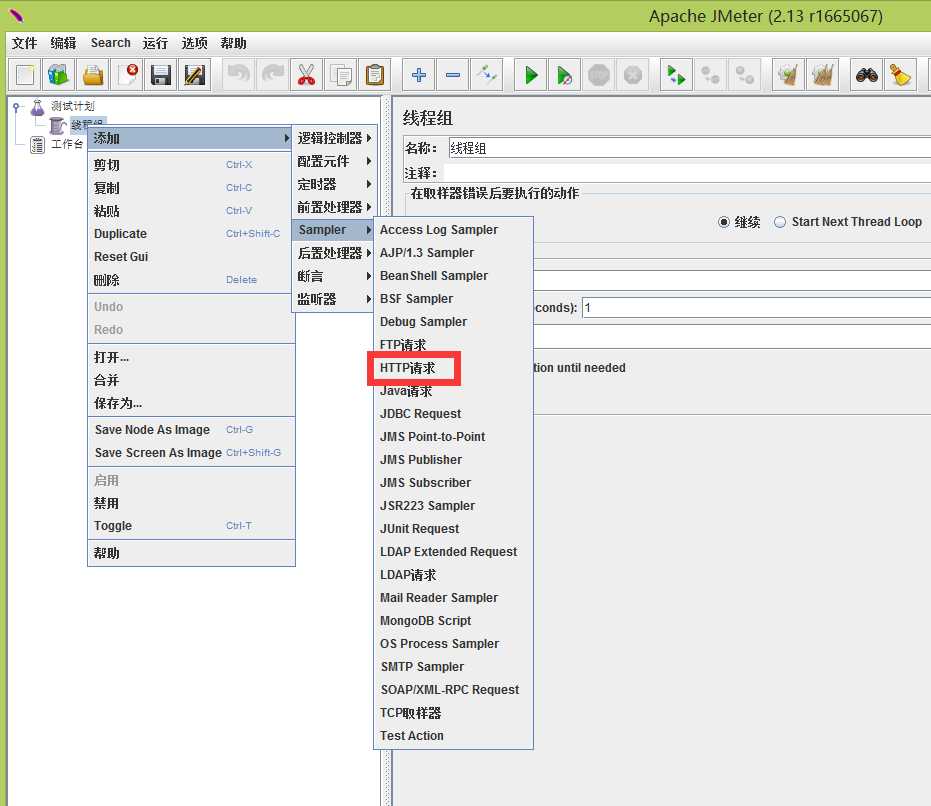Click the Expand All plus icon
Viewport: 931px width, 806px height.
[419, 75]
